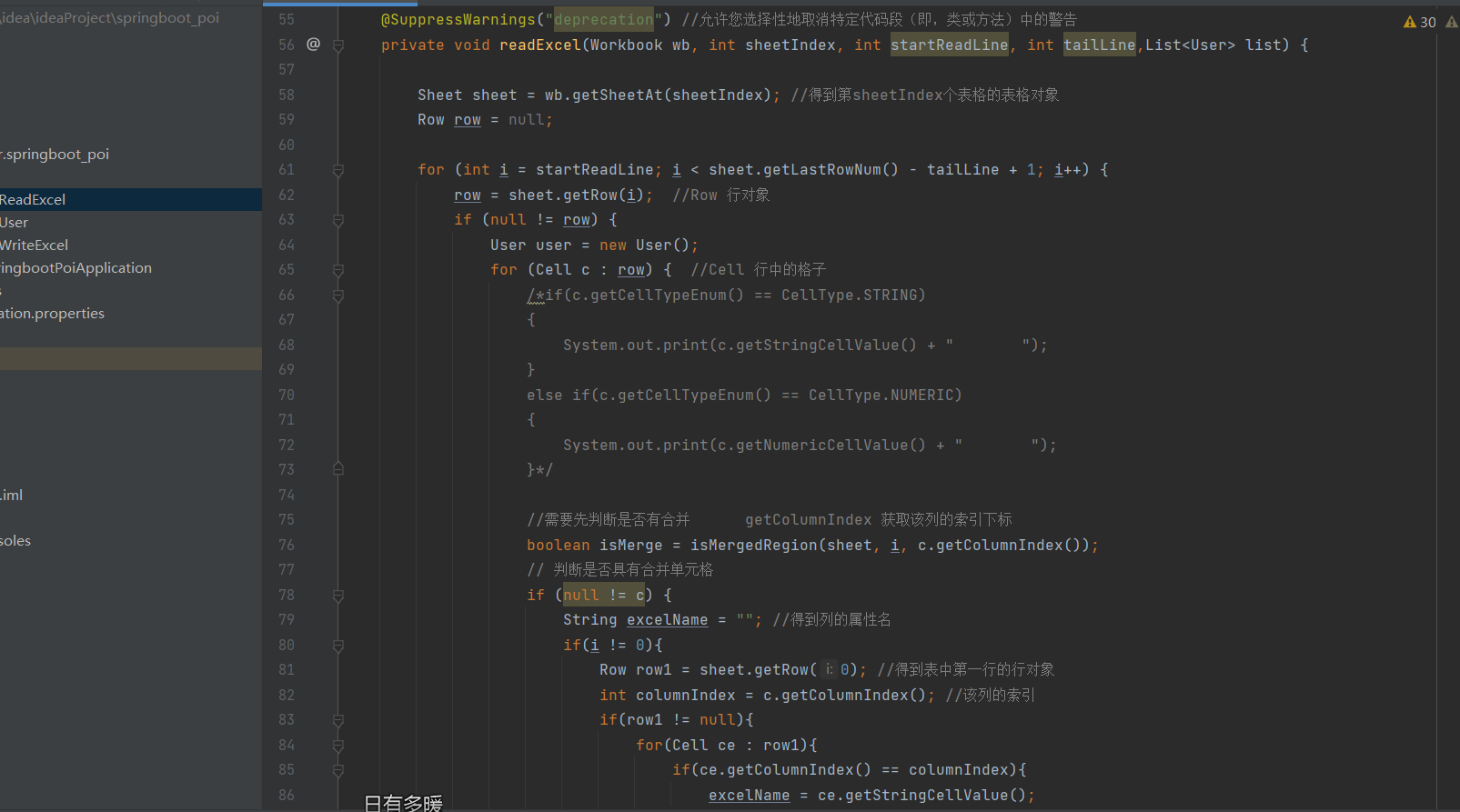The height and width of the screenshot is (812, 1460).
Task: Open the warnings indicator showing 30
Action: pyautogui.click(x=1420, y=22)
